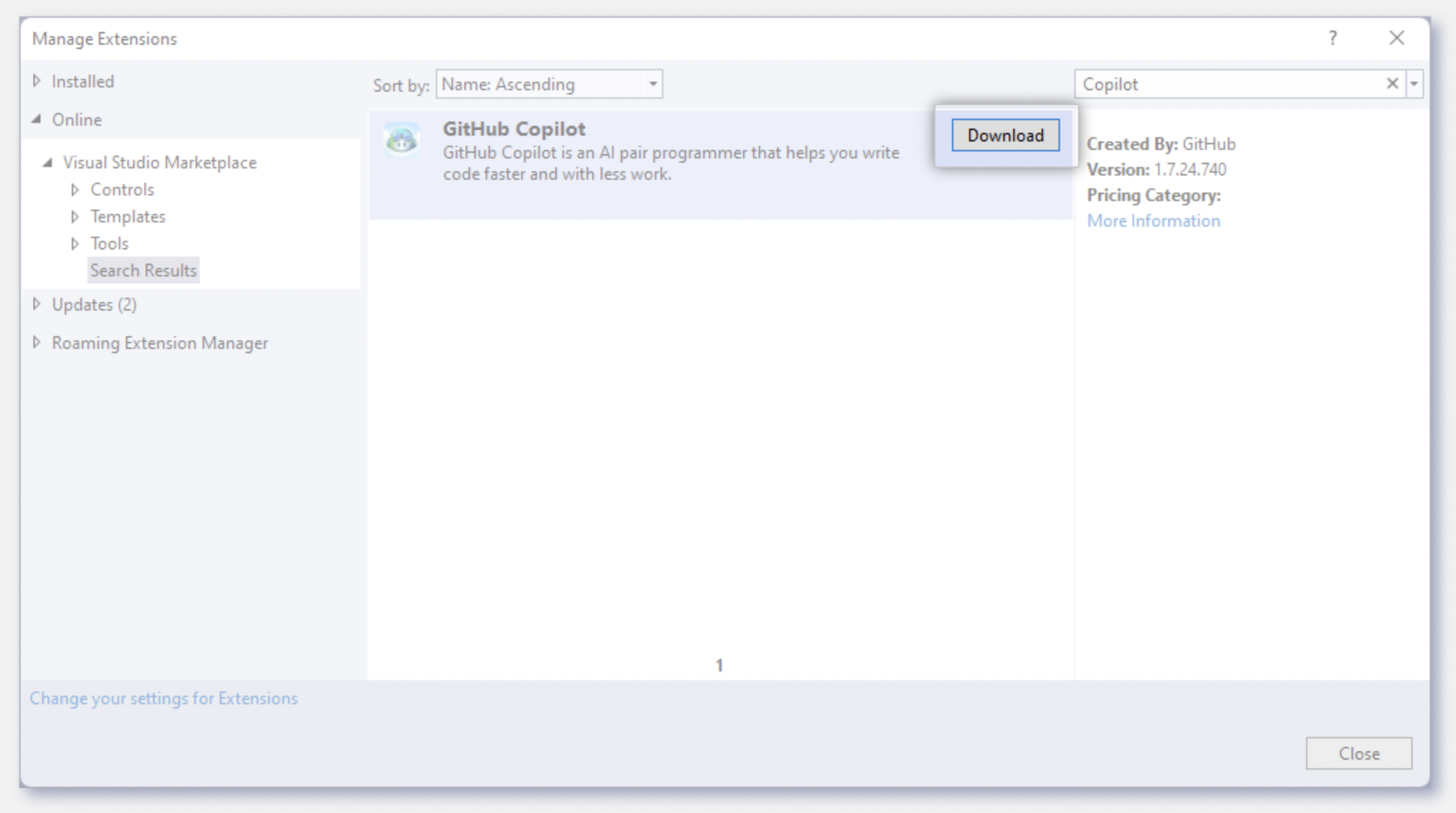1456x813 pixels.
Task: Select Visual Studio Marketplace label
Action: pyautogui.click(x=160, y=162)
